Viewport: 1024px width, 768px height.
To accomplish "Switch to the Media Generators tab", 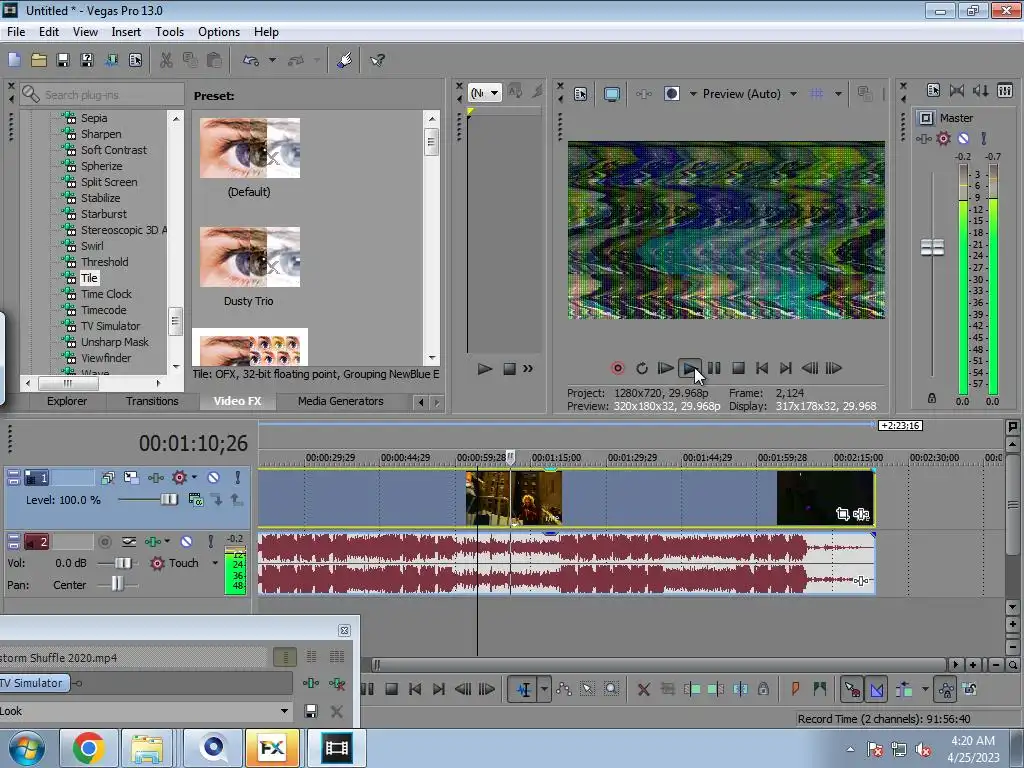I will (340, 401).
